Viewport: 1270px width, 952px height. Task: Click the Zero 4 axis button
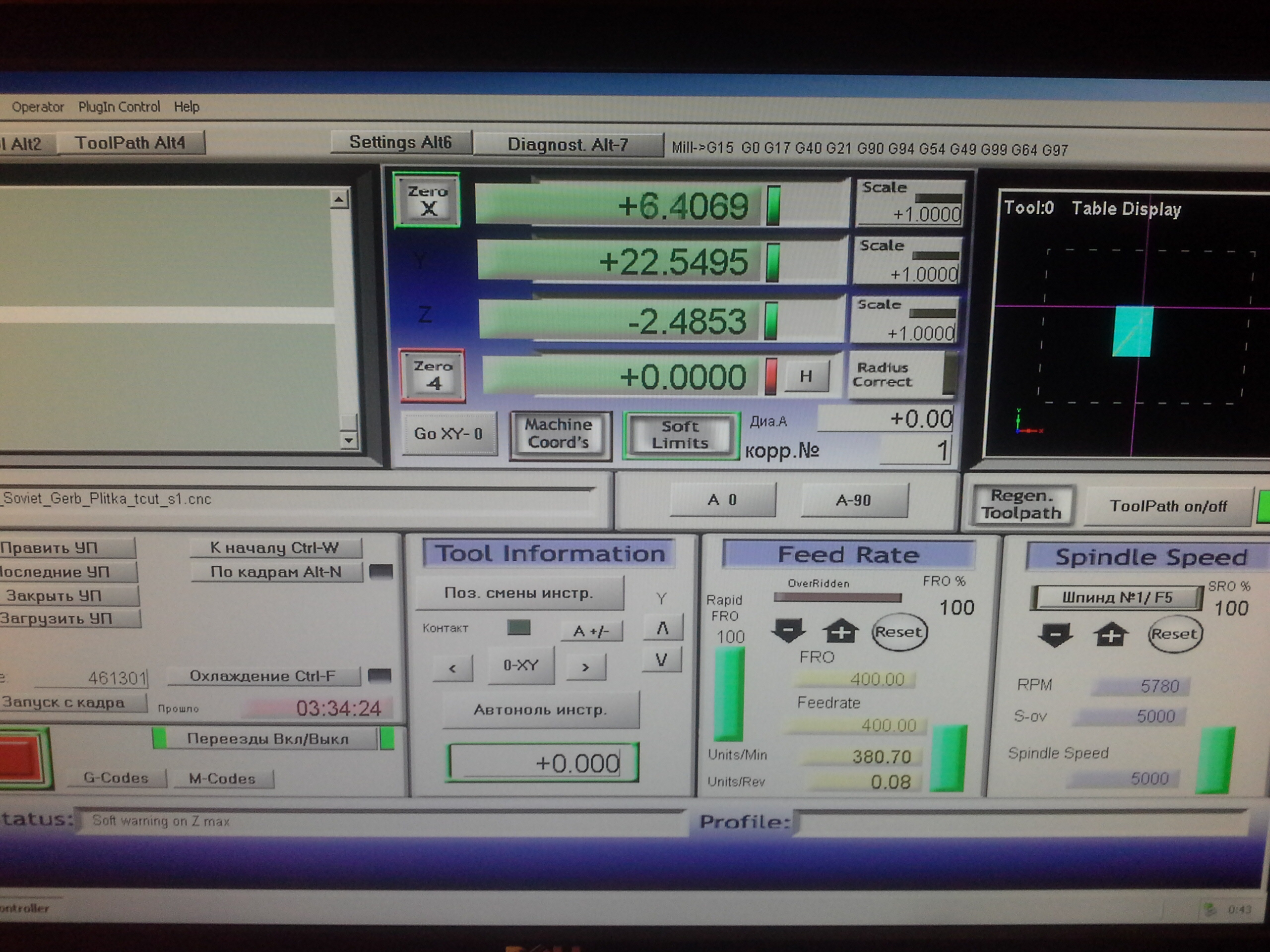pos(432,375)
